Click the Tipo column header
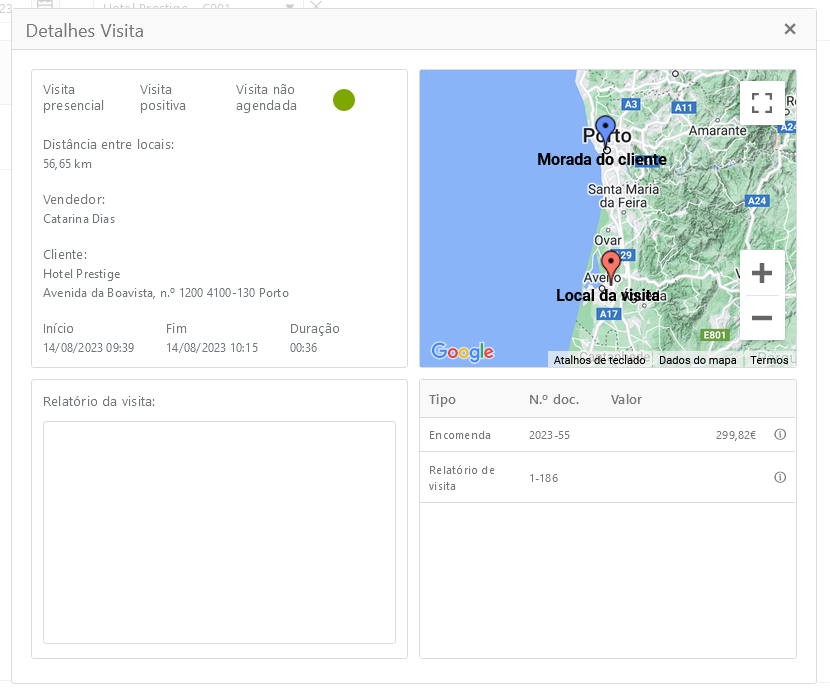The image size is (830, 692). click(442, 400)
